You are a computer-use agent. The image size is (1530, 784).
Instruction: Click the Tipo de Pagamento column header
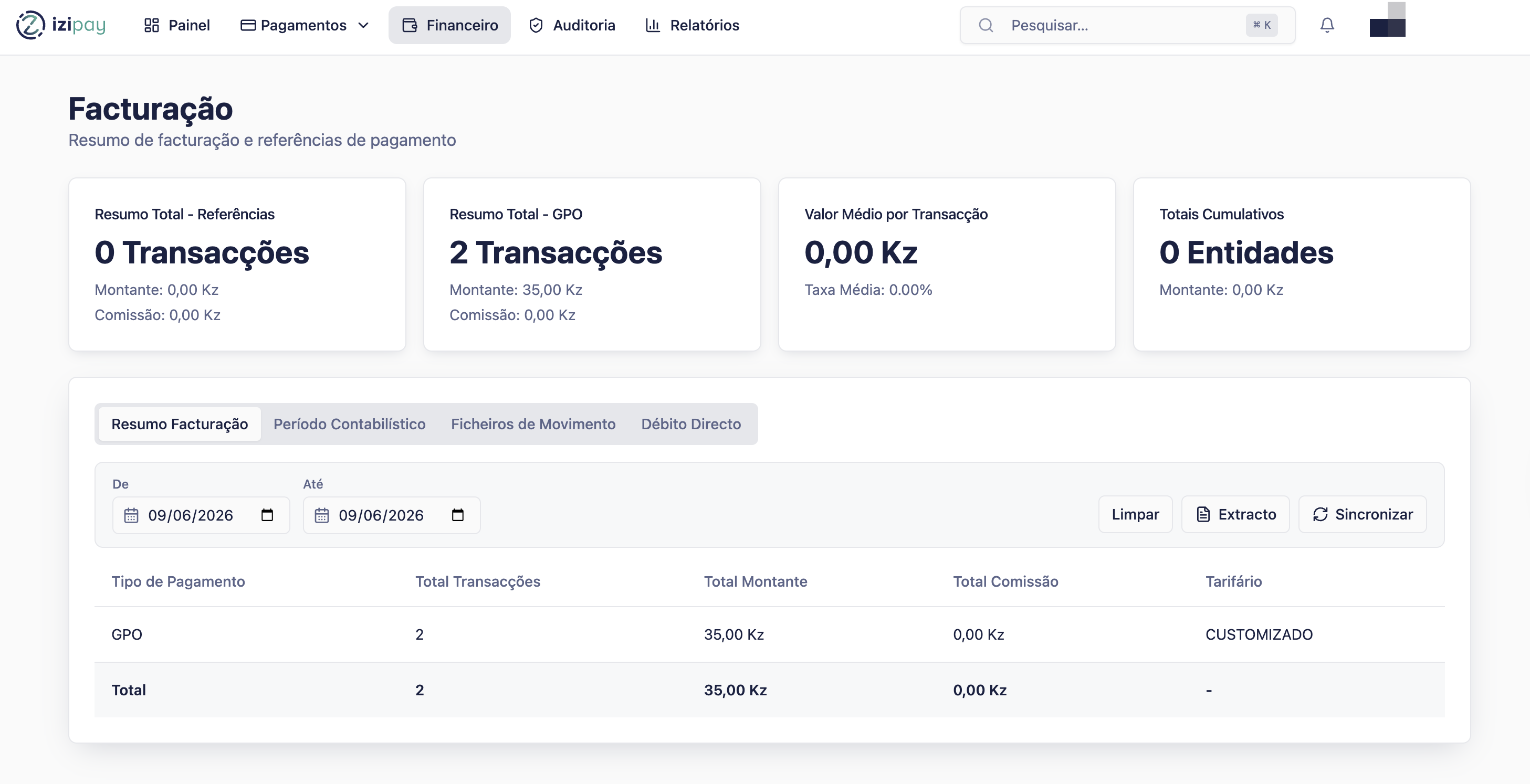178,581
